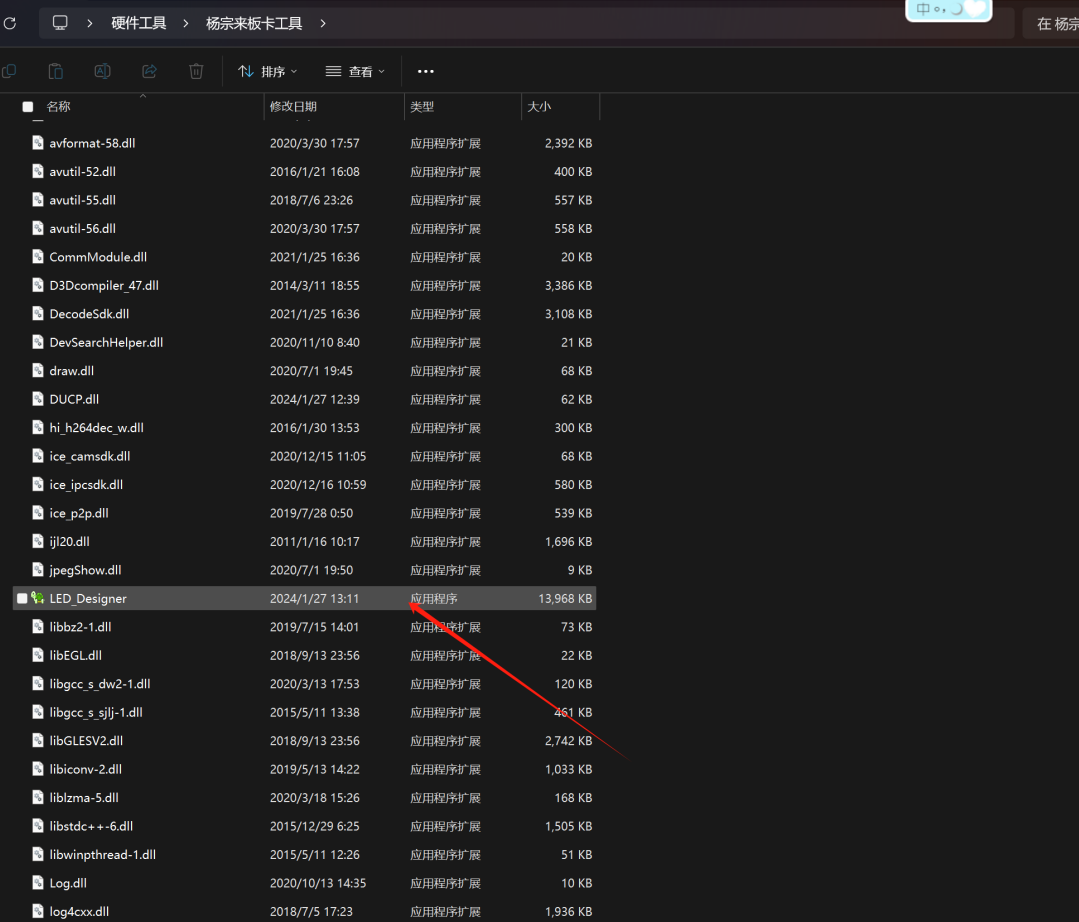
Task: Click the file icon beside avformat-58.dll
Action: tap(38, 142)
